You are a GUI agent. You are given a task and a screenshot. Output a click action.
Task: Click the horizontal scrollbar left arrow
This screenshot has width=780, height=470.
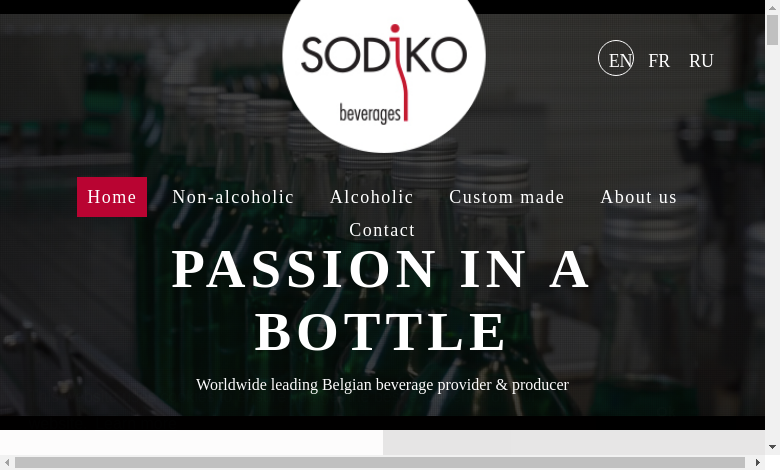7,463
